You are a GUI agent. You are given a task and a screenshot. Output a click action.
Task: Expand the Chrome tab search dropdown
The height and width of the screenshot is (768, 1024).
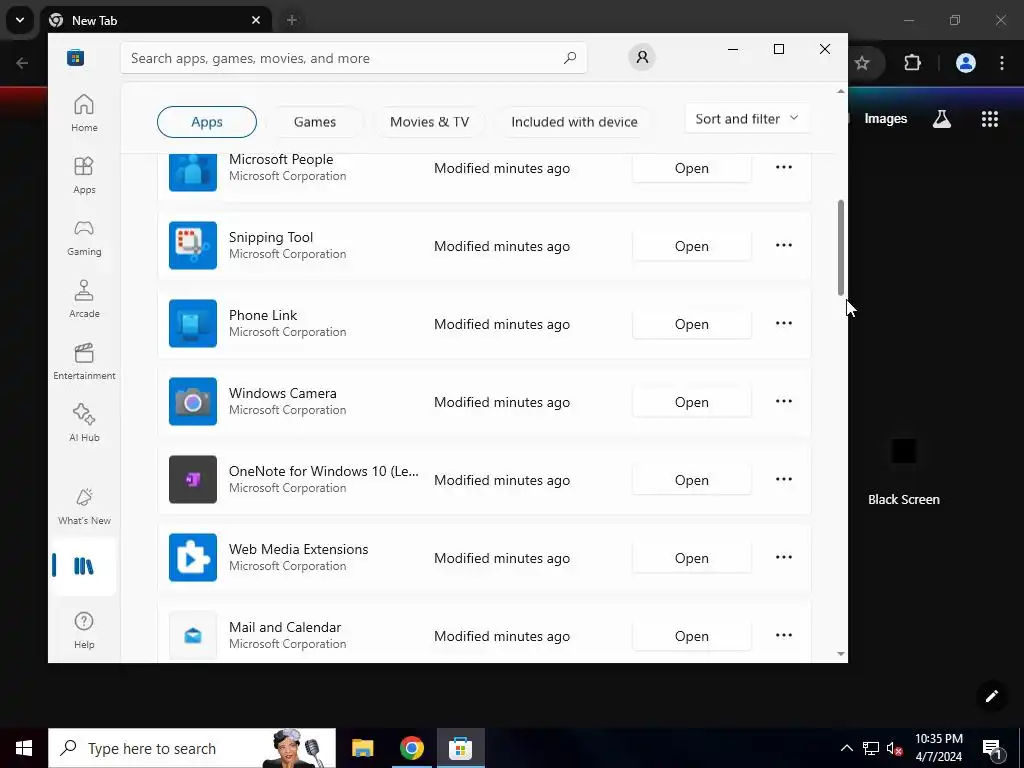click(20, 20)
